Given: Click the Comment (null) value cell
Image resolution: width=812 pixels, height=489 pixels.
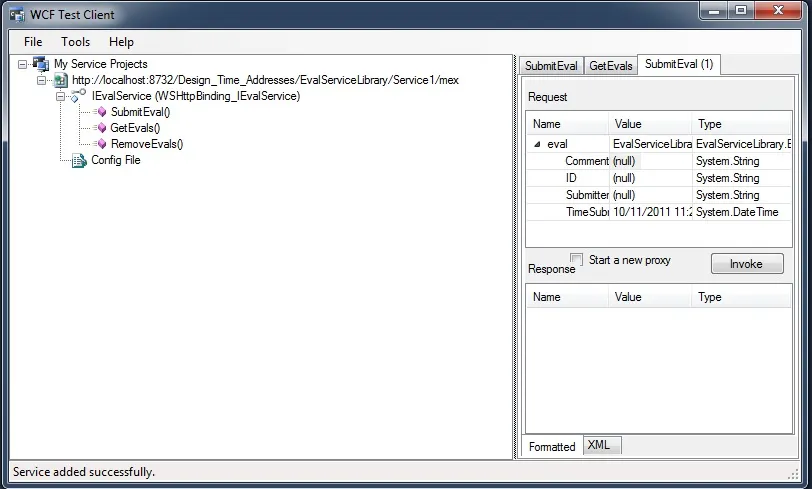Looking at the screenshot, I should [x=650, y=161].
